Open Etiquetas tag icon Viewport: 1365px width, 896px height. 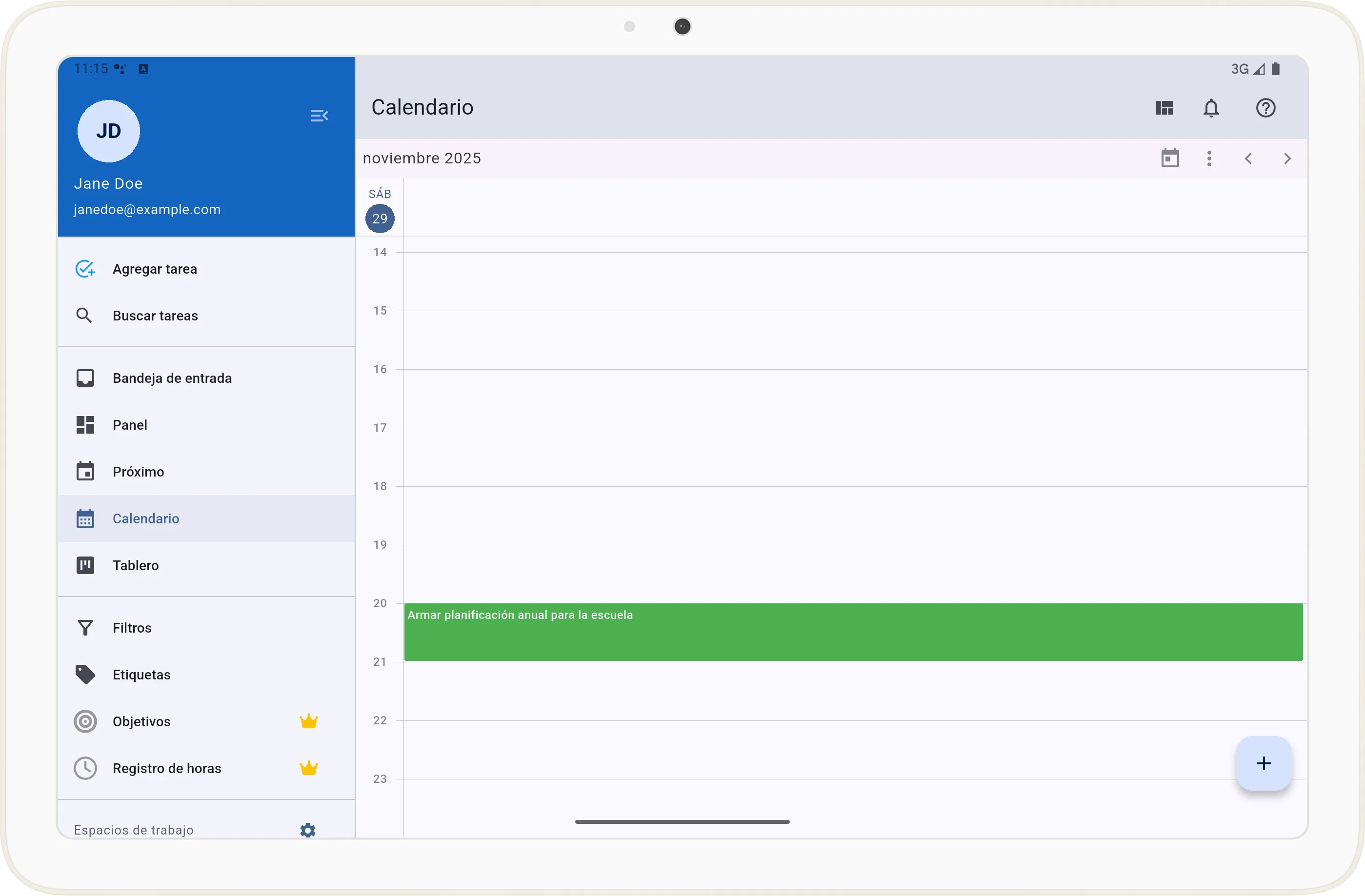[85, 675]
